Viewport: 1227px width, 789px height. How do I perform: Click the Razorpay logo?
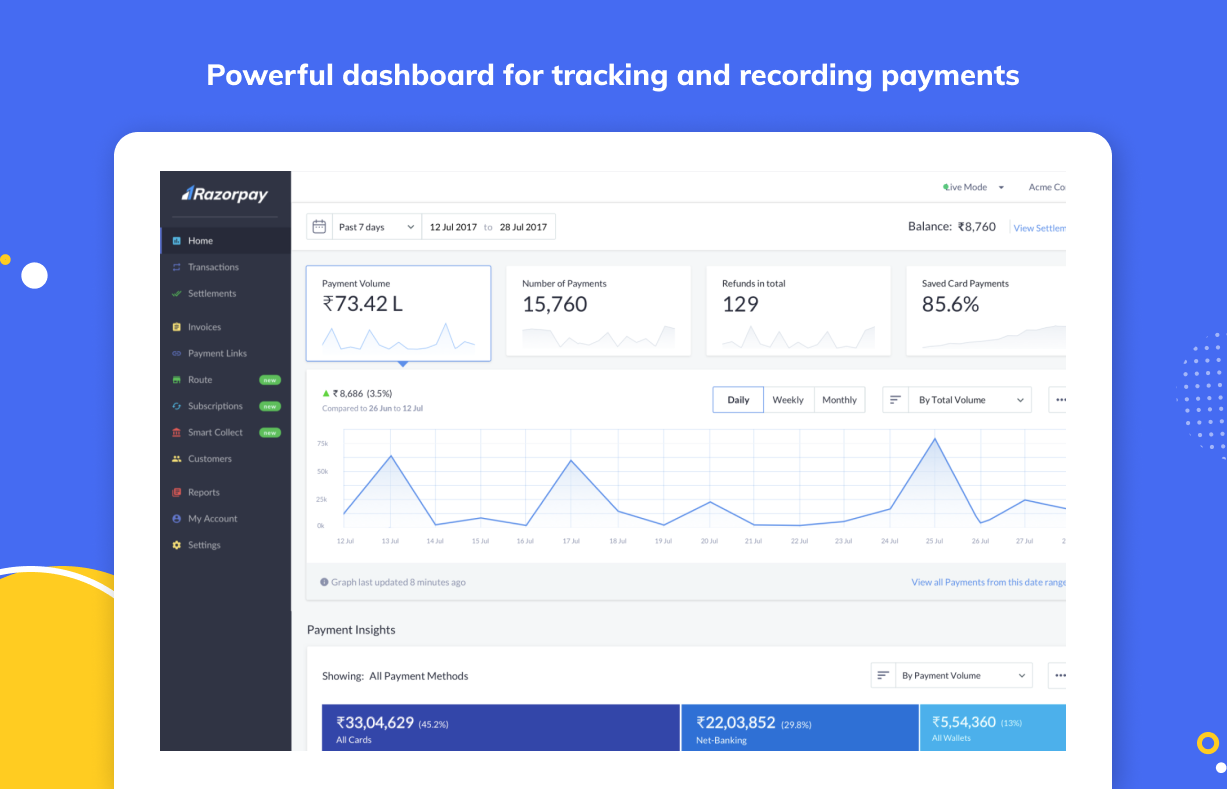(x=224, y=194)
